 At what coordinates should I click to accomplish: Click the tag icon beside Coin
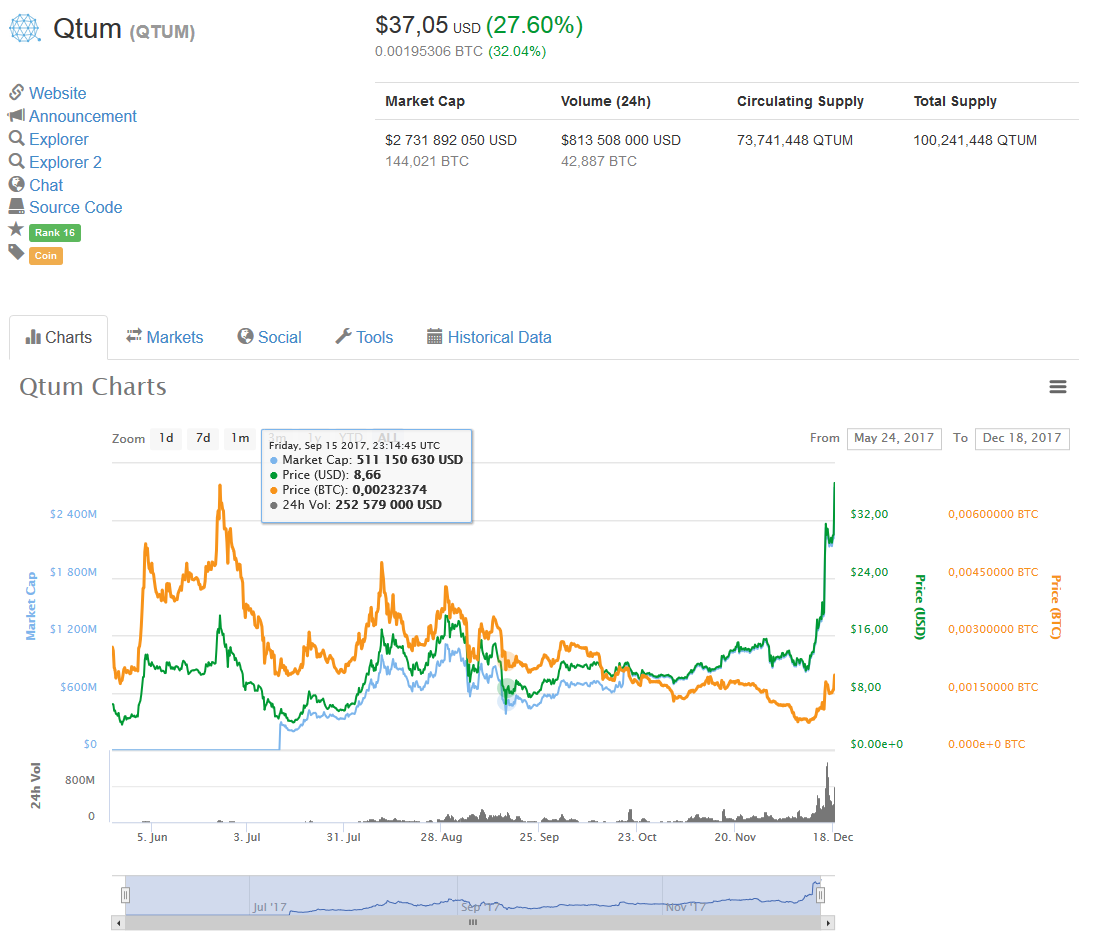(x=16, y=252)
